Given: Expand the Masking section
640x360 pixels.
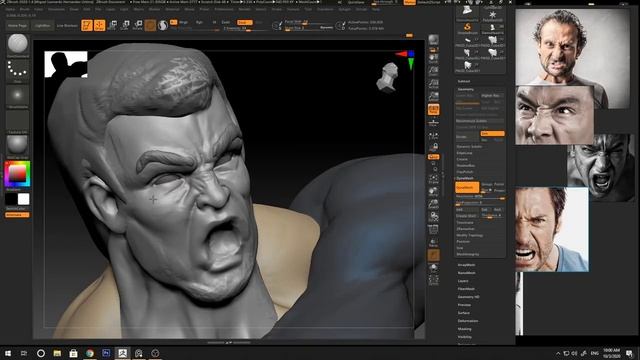Looking at the screenshot, I should [x=464, y=329].
